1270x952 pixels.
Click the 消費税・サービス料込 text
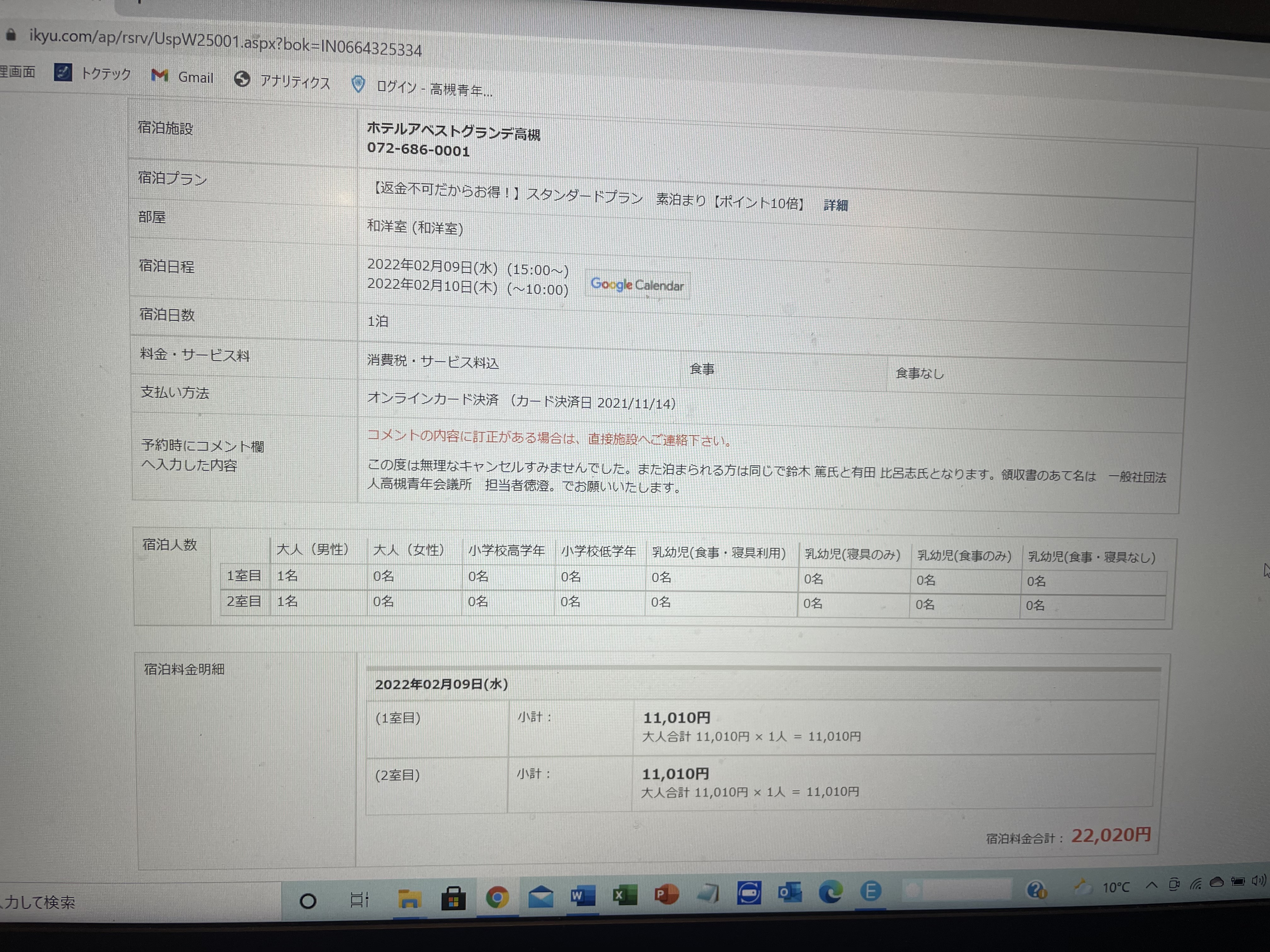pos(433,361)
